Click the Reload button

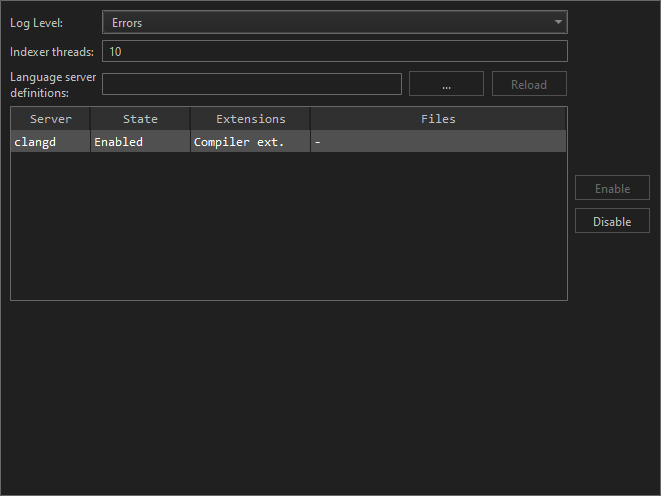[x=529, y=84]
